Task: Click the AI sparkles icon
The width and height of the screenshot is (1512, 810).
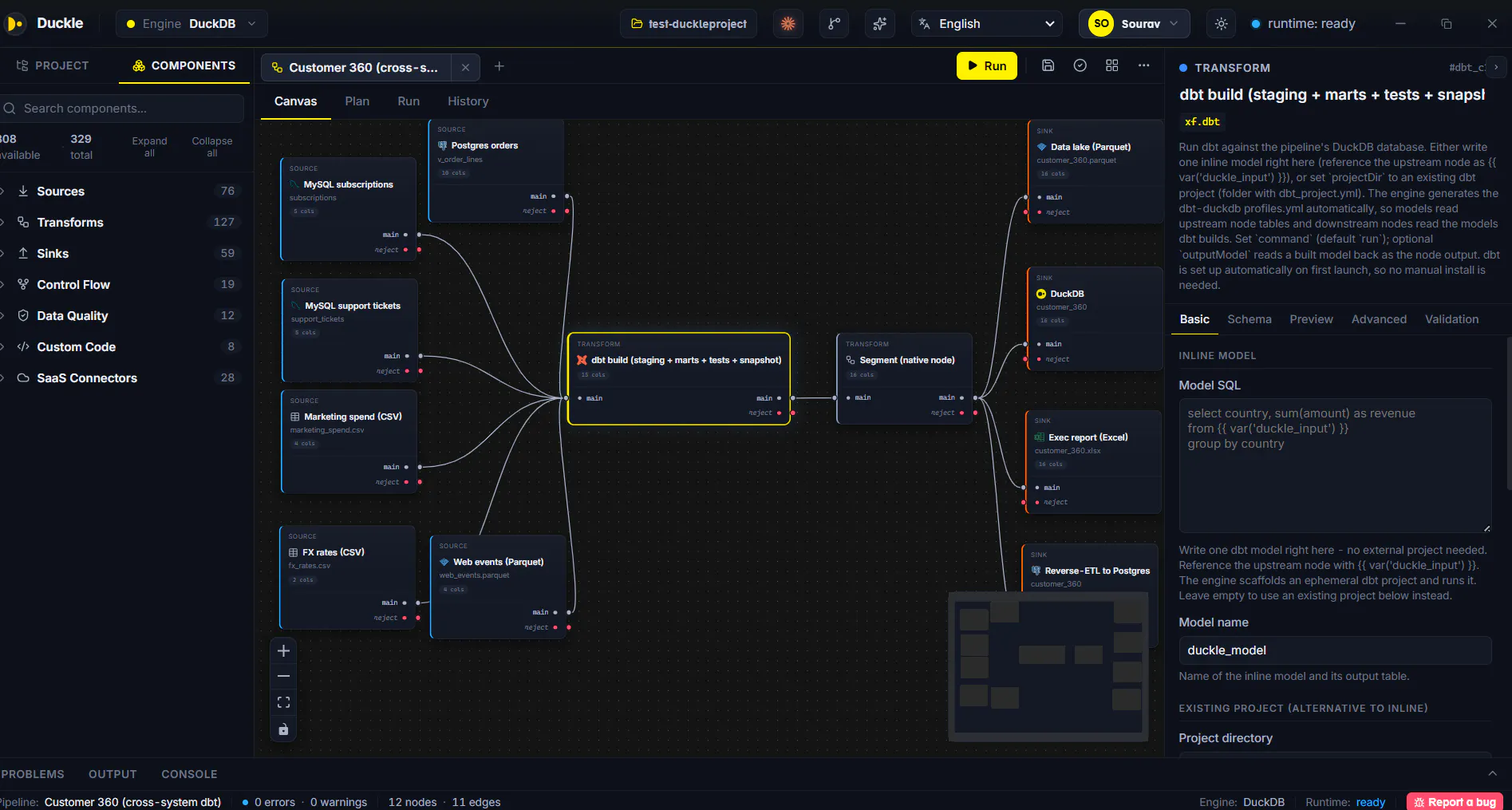Action: coord(879,24)
